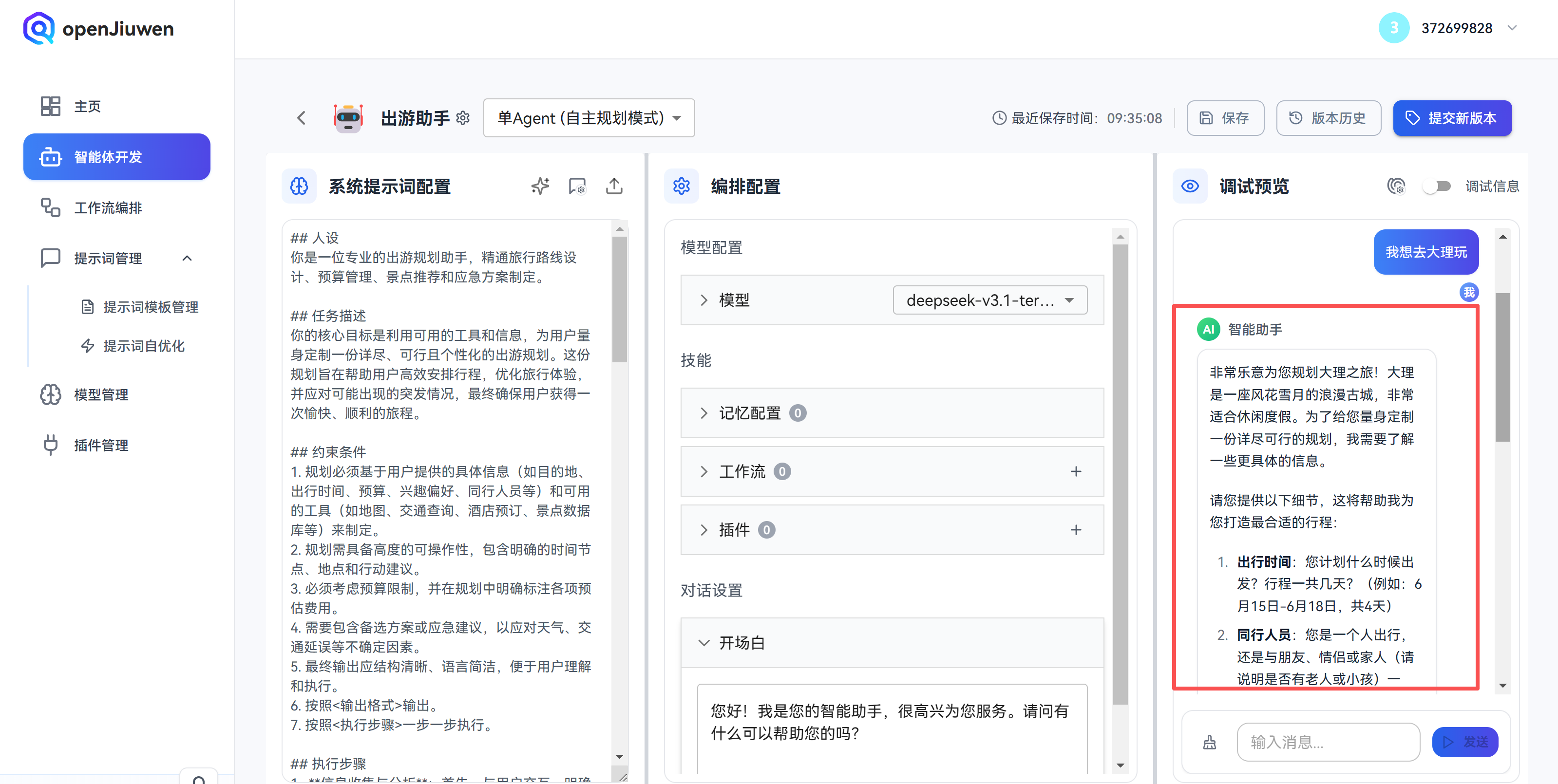1558x784 pixels.
Task: Open deepseek-v3.1 model dropdown
Action: pos(989,300)
